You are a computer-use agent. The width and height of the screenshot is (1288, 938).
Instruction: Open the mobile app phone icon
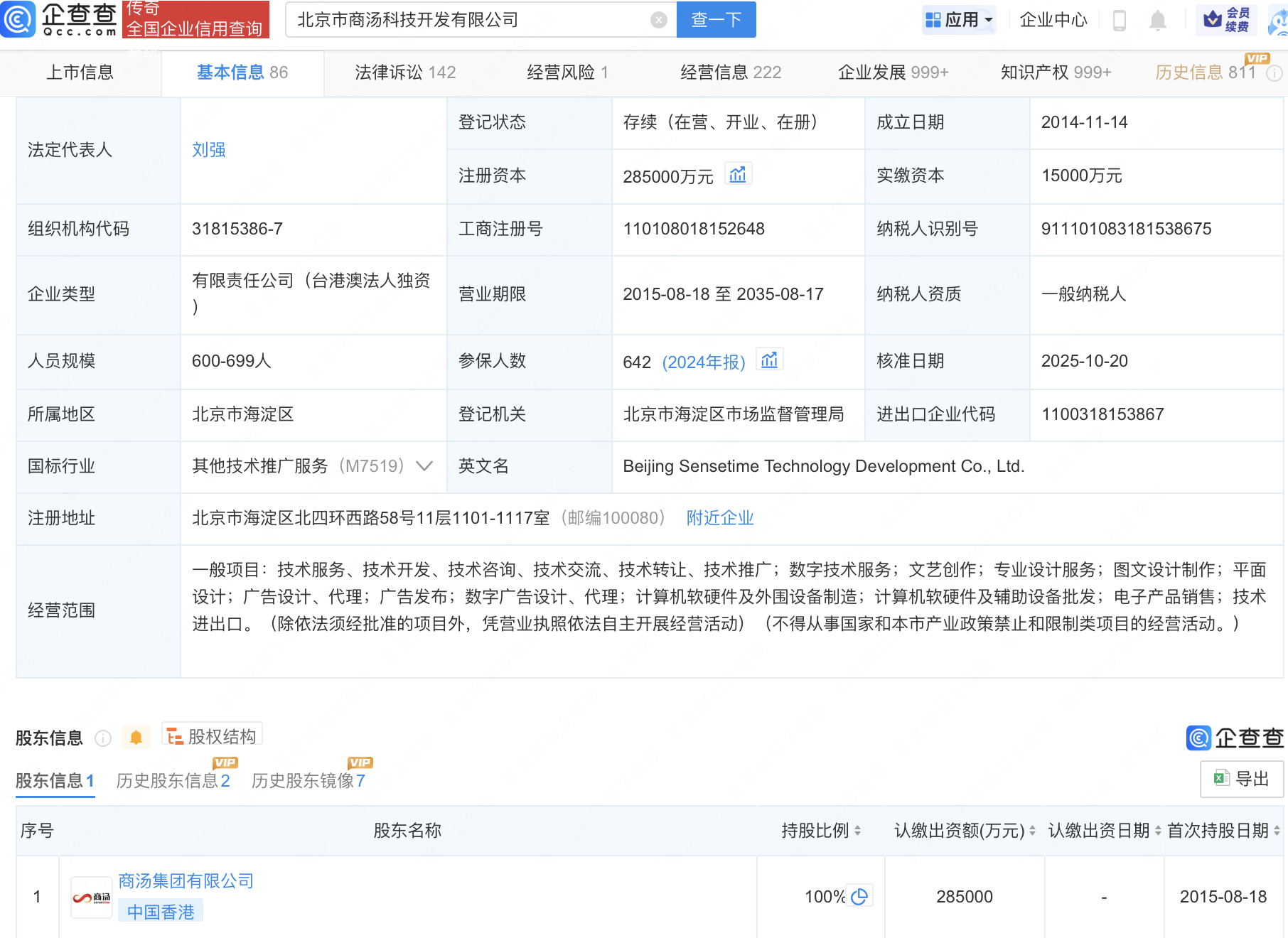tap(1119, 21)
